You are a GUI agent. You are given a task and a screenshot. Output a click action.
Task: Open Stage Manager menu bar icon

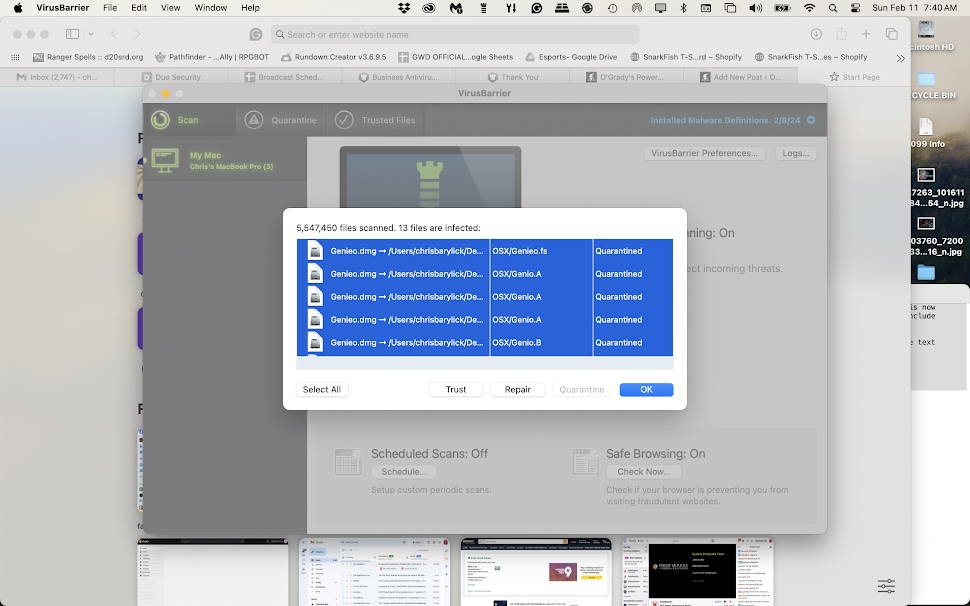click(x=730, y=8)
